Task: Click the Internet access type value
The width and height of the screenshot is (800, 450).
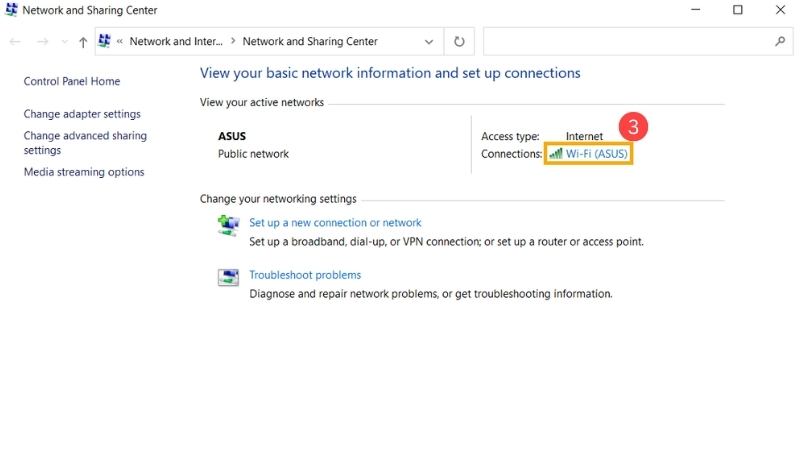Action: [584, 136]
